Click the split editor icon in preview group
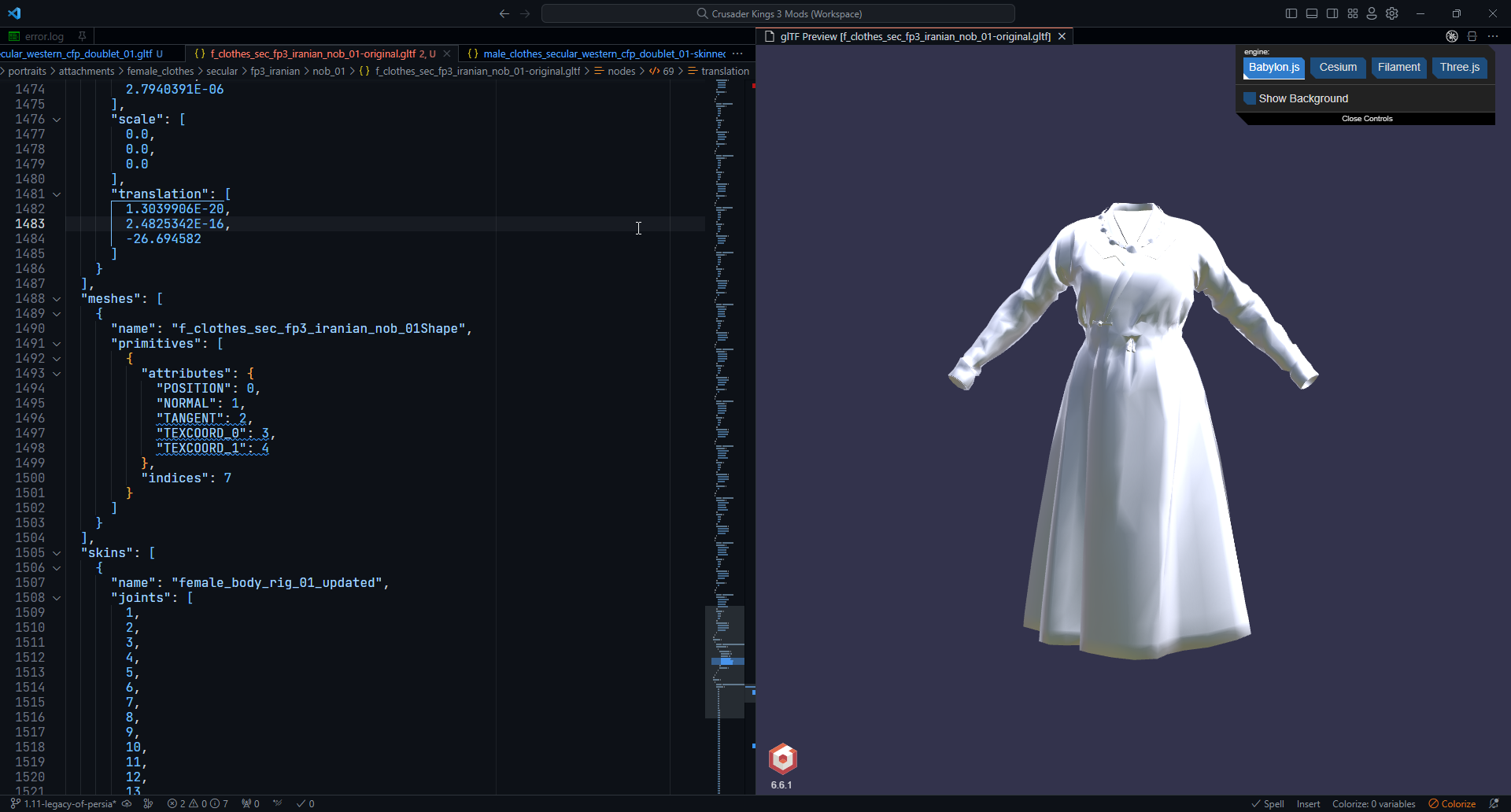This screenshot has width=1511, height=812. (x=1472, y=36)
